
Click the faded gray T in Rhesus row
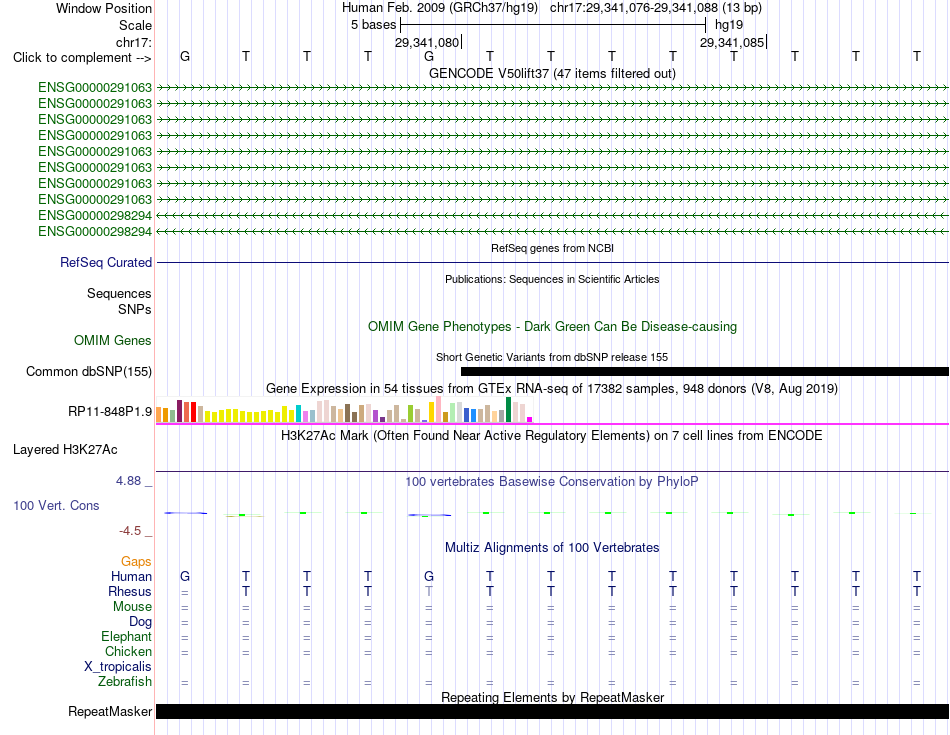(x=429, y=591)
